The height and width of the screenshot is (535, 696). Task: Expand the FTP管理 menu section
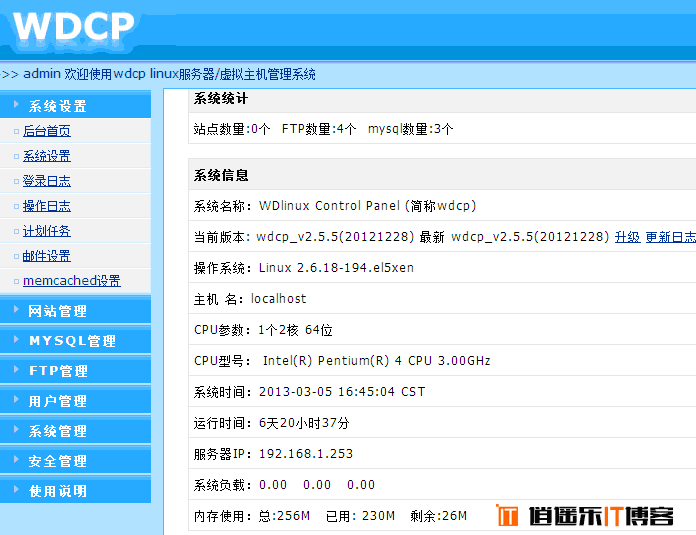[x=75, y=370]
